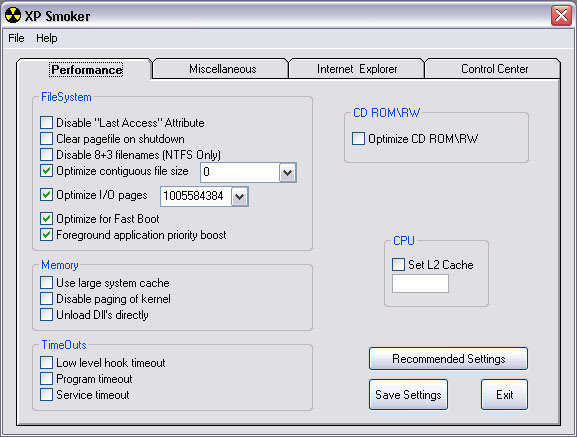Check Disable paging of kernel
The width and height of the screenshot is (577, 437).
[46, 299]
